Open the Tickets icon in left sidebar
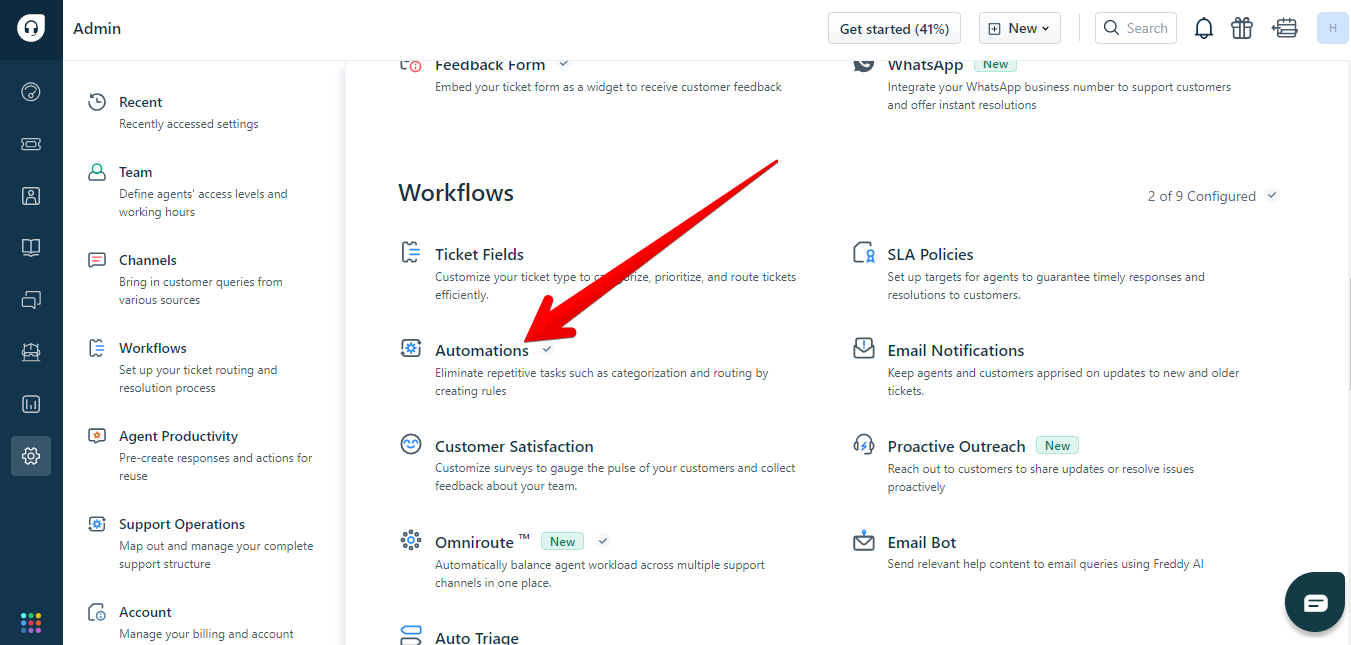Screen dimensions: 1351x645 (x=31, y=144)
